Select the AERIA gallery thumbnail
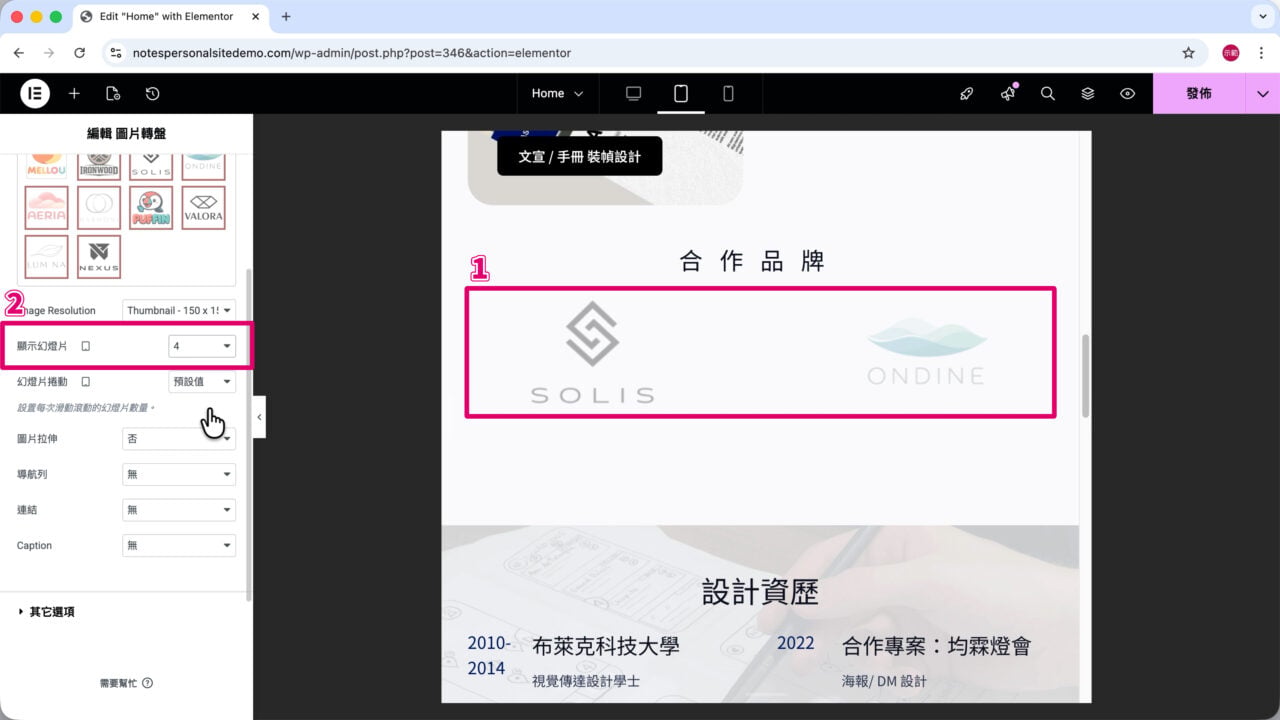The height and width of the screenshot is (720, 1280). (46, 208)
